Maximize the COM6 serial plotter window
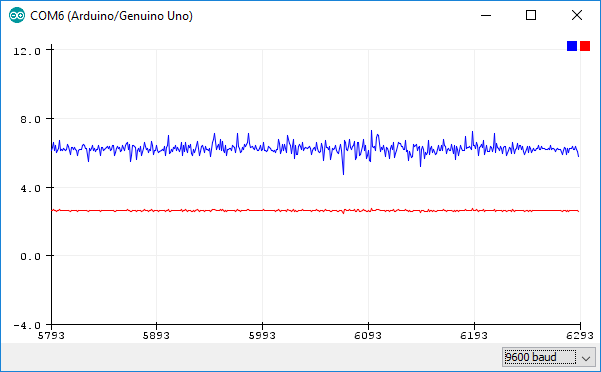Screen dimensions: 601x372 tap(531, 15)
